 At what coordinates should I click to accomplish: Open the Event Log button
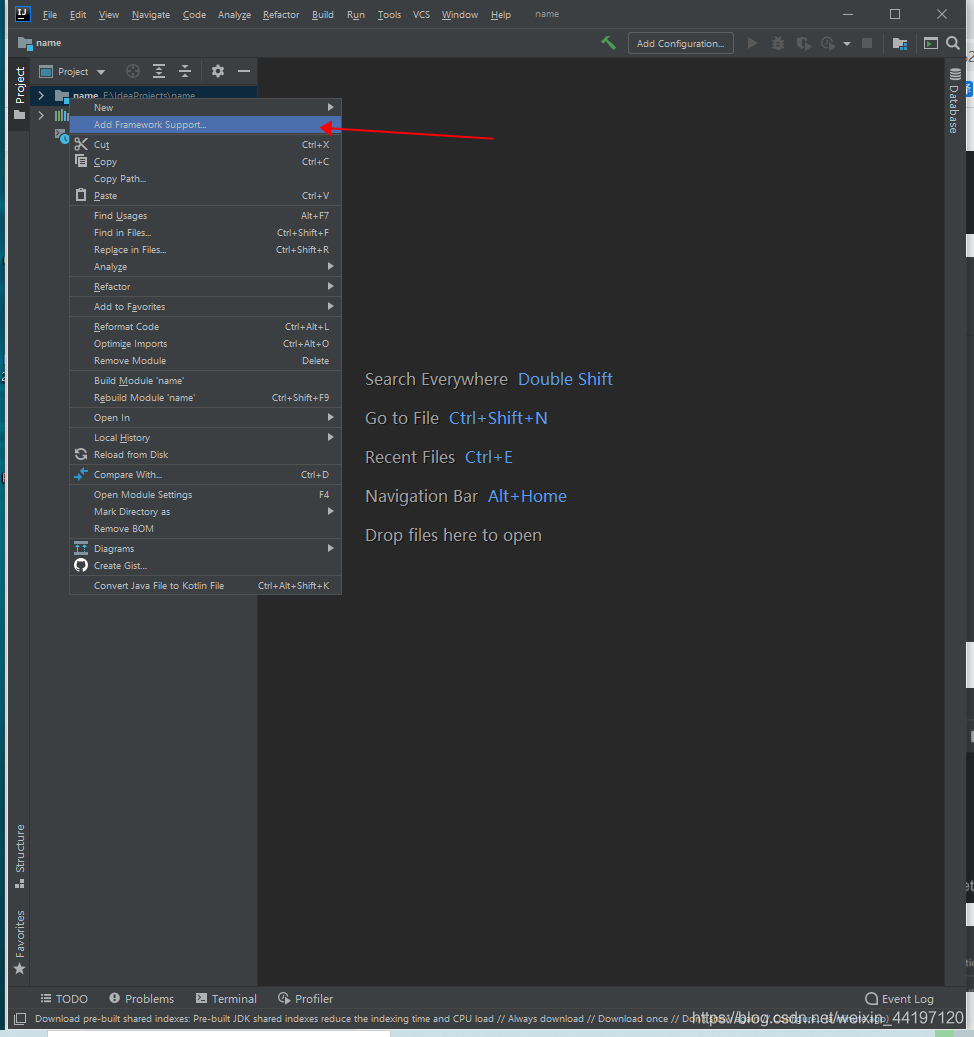[x=899, y=998]
